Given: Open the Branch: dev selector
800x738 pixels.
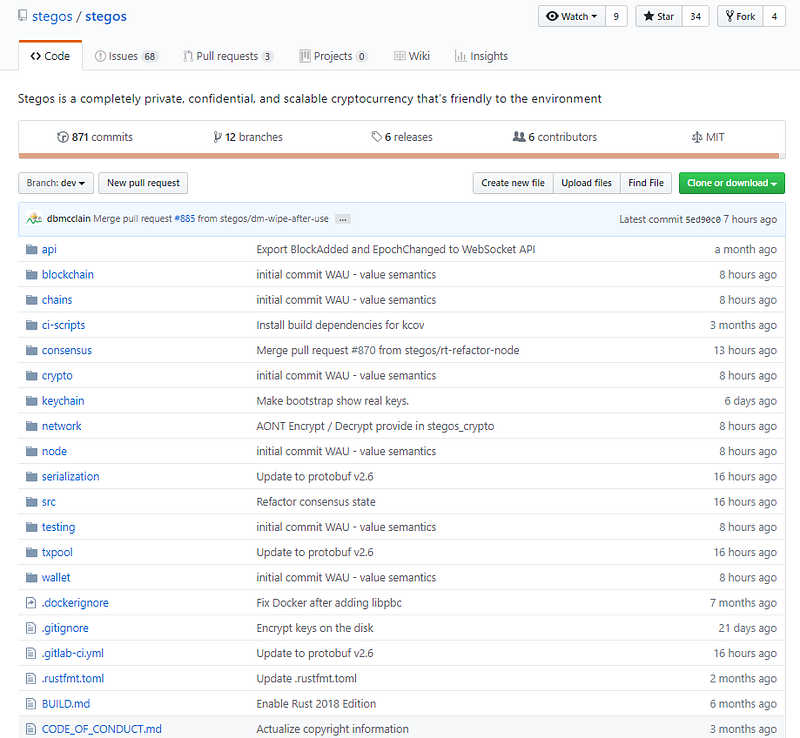Looking at the screenshot, I should pos(56,183).
